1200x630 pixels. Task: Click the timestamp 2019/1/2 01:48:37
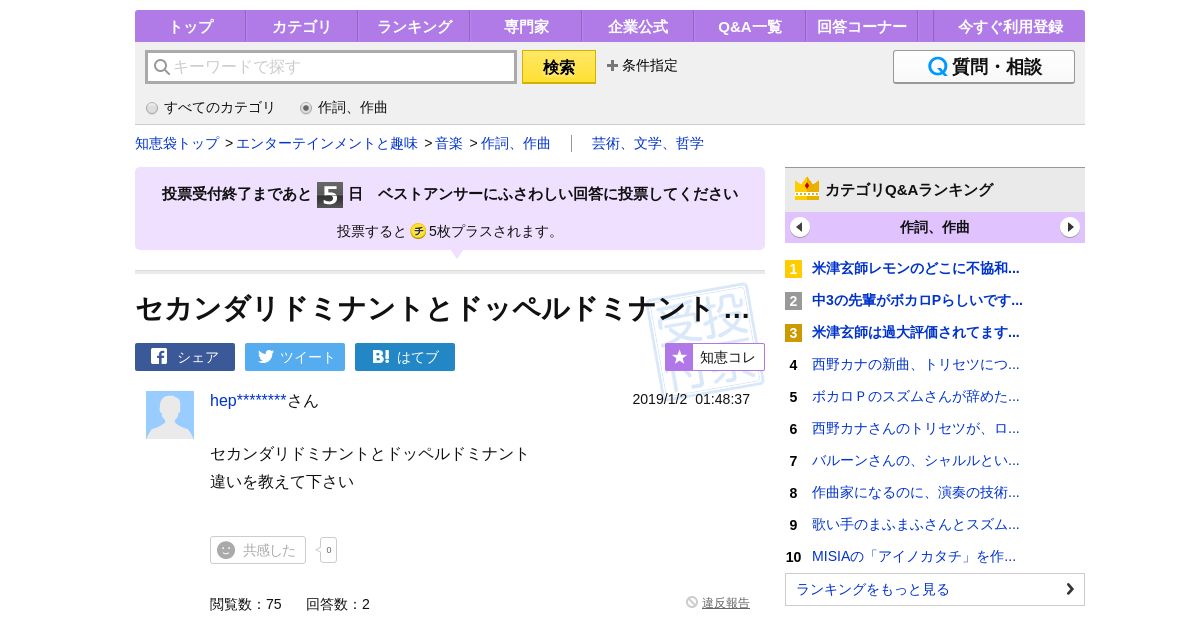[x=691, y=399]
